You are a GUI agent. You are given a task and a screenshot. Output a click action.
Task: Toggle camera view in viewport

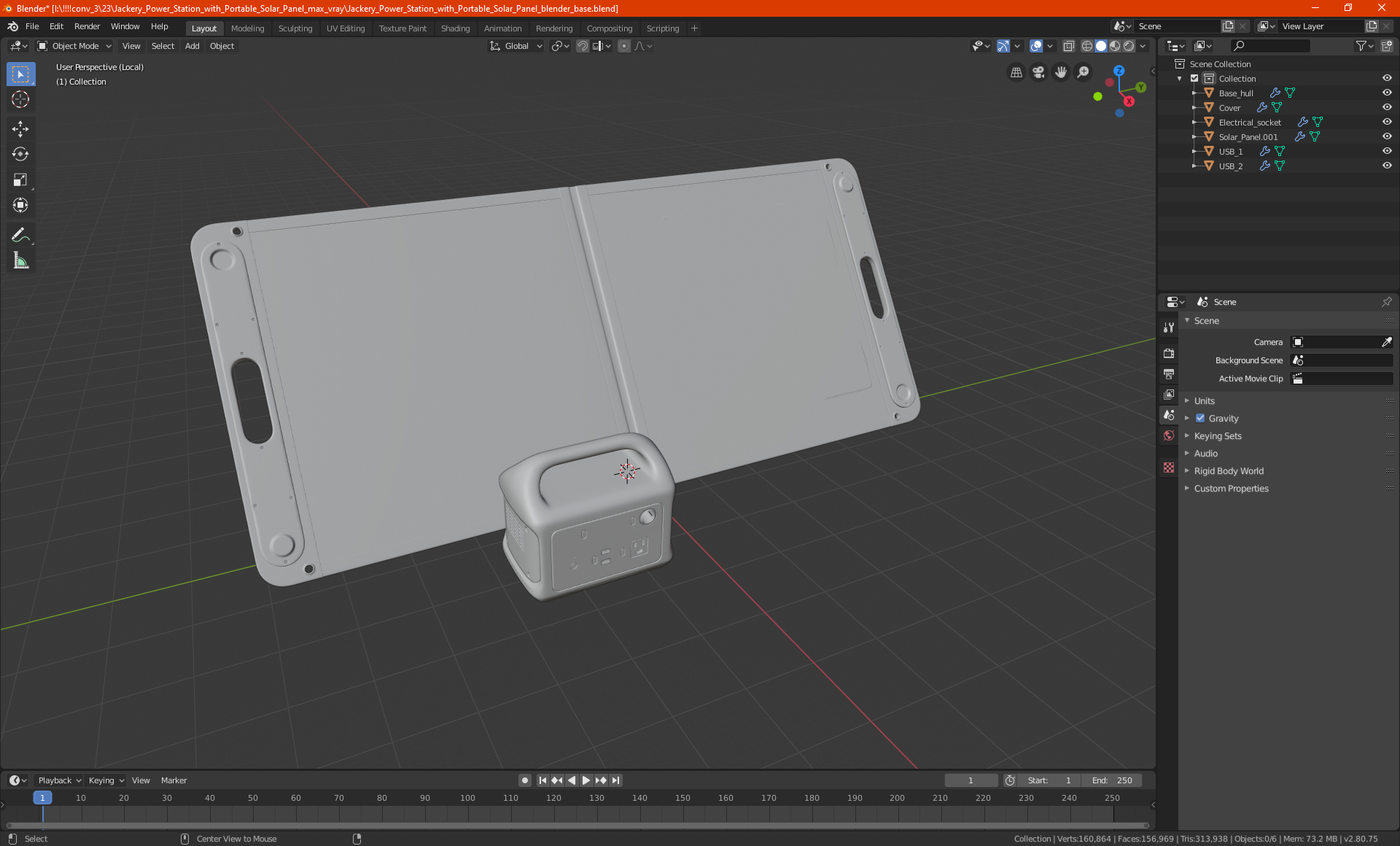pos(1038,72)
